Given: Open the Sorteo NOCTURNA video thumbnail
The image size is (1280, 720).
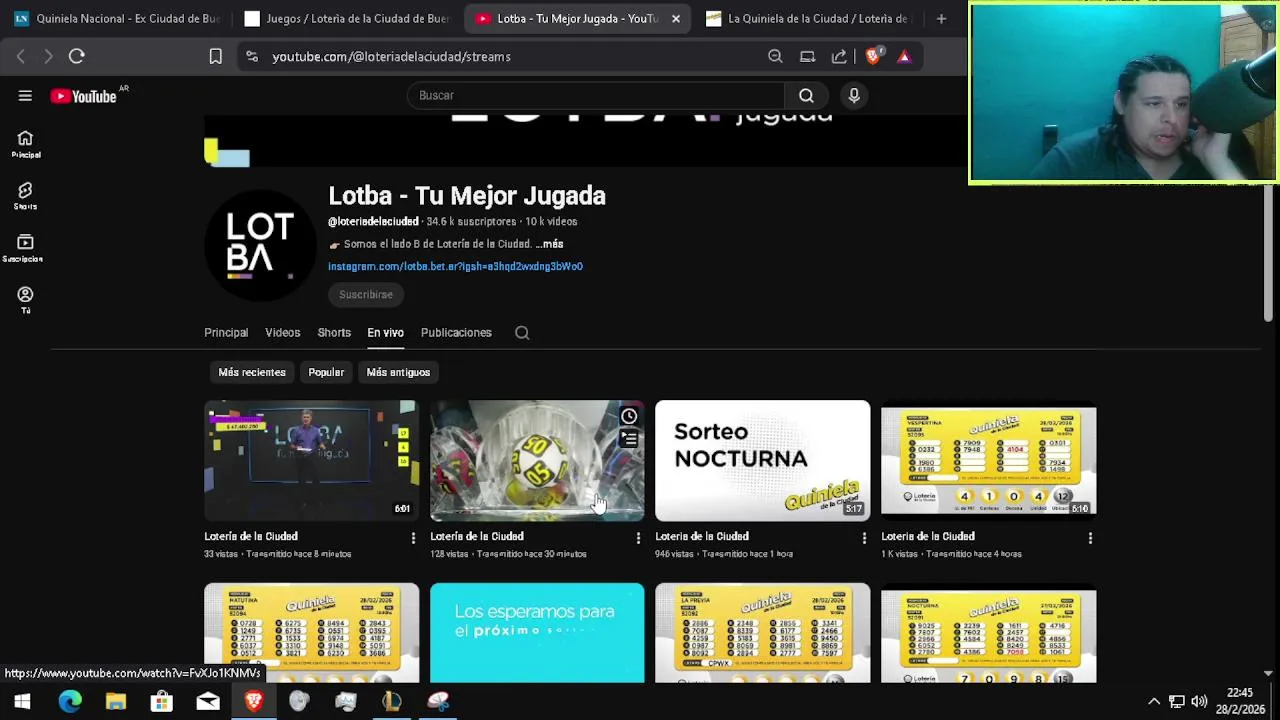Looking at the screenshot, I should (763, 461).
